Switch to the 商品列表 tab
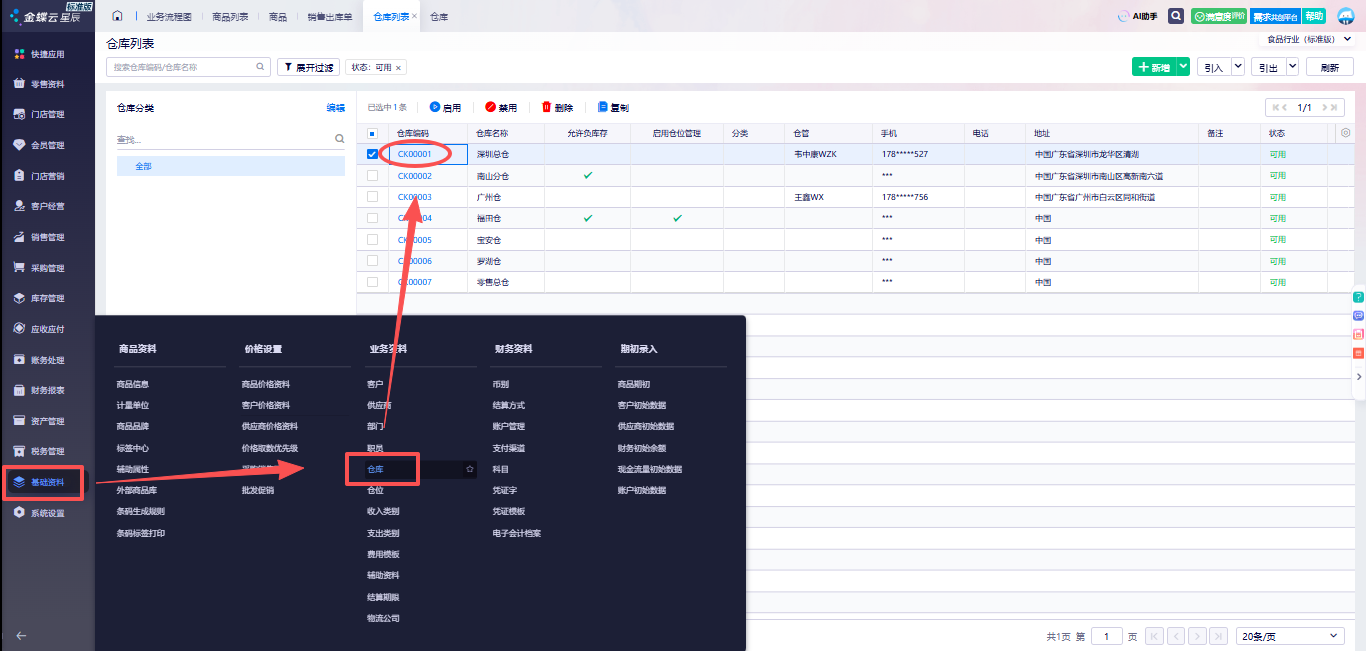The height and width of the screenshot is (651, 1366). 232,17
